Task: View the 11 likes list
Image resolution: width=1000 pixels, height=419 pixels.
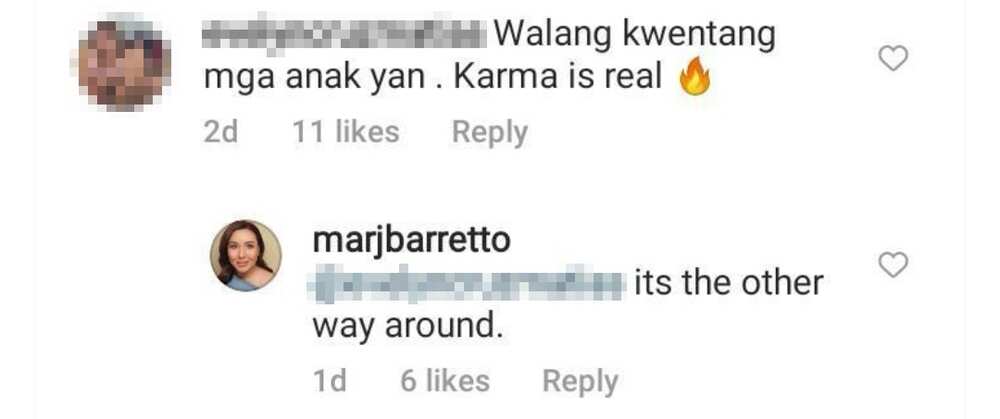Action: click(346, 132)
